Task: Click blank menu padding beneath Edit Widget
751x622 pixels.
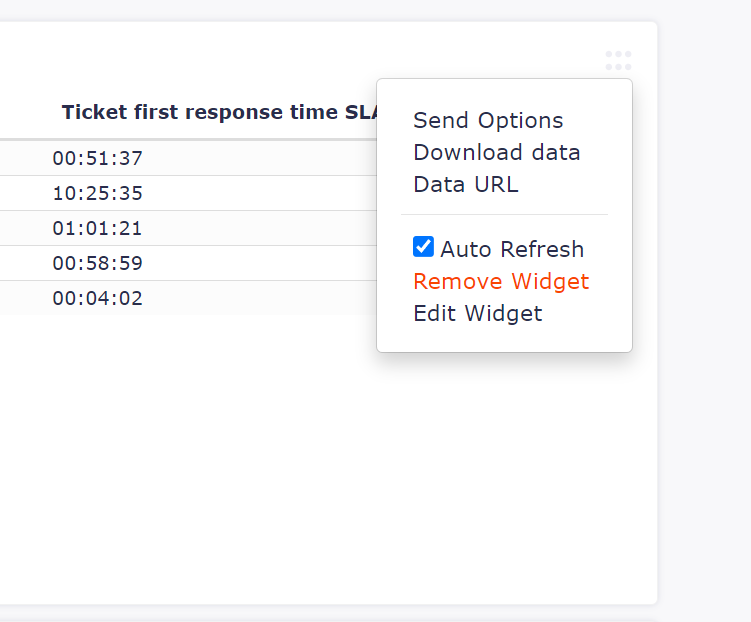Action: (504, 339)
